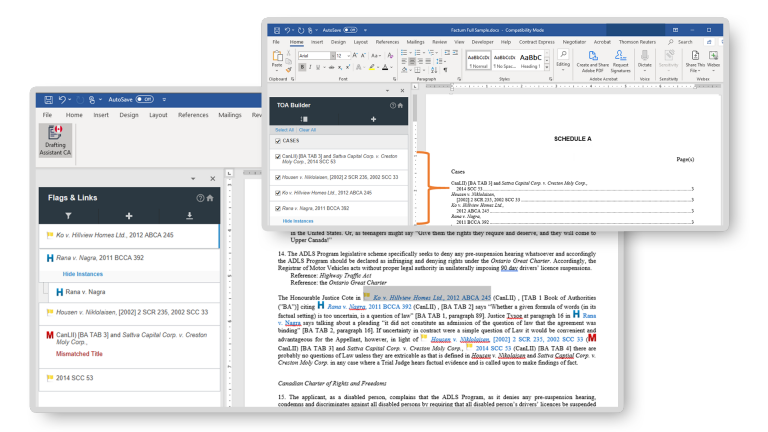
Task: Uncheck Ko v. Hillview Homes checkbox in TOA Builder
Action: (278, 193)
